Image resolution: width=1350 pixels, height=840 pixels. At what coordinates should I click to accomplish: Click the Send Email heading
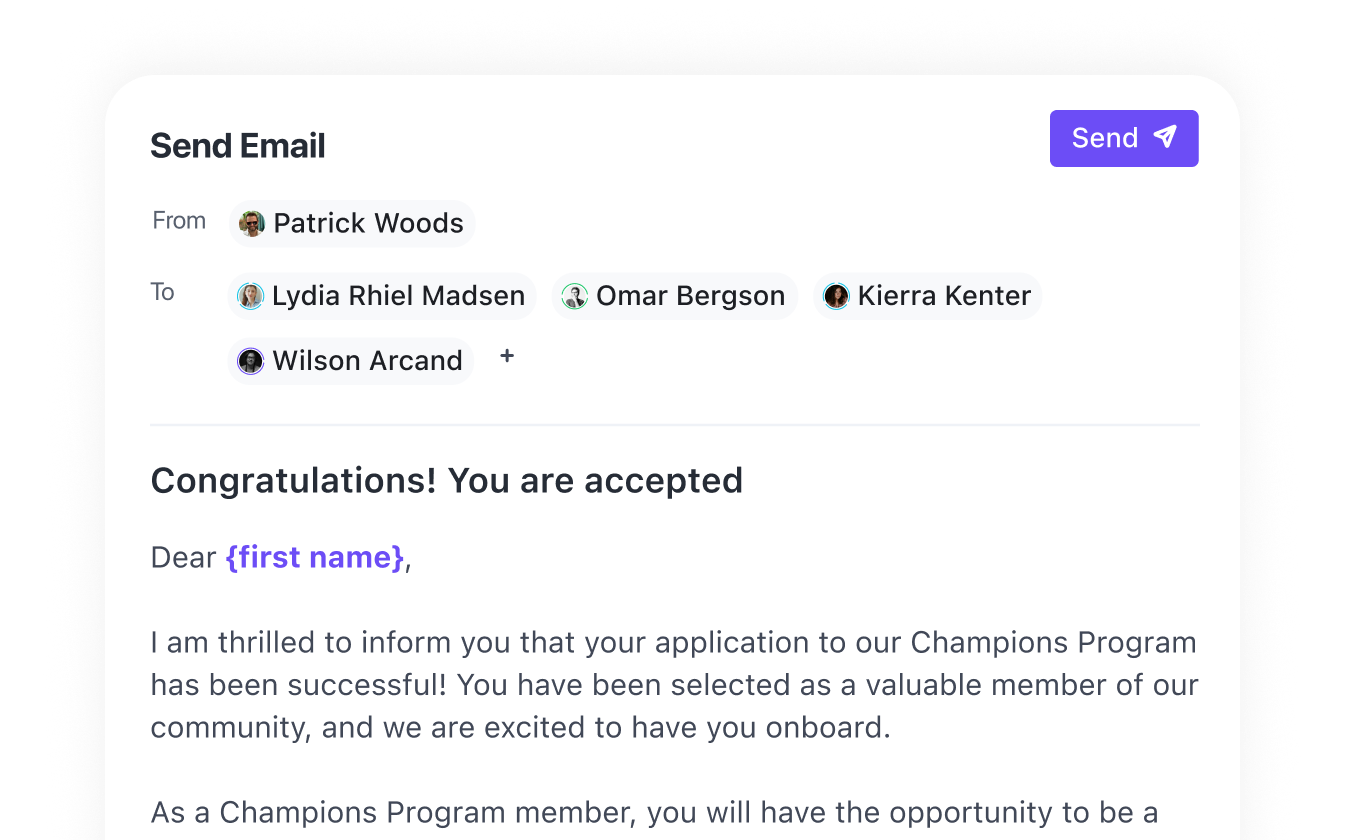pyautogui.click(x=238, y=146)
